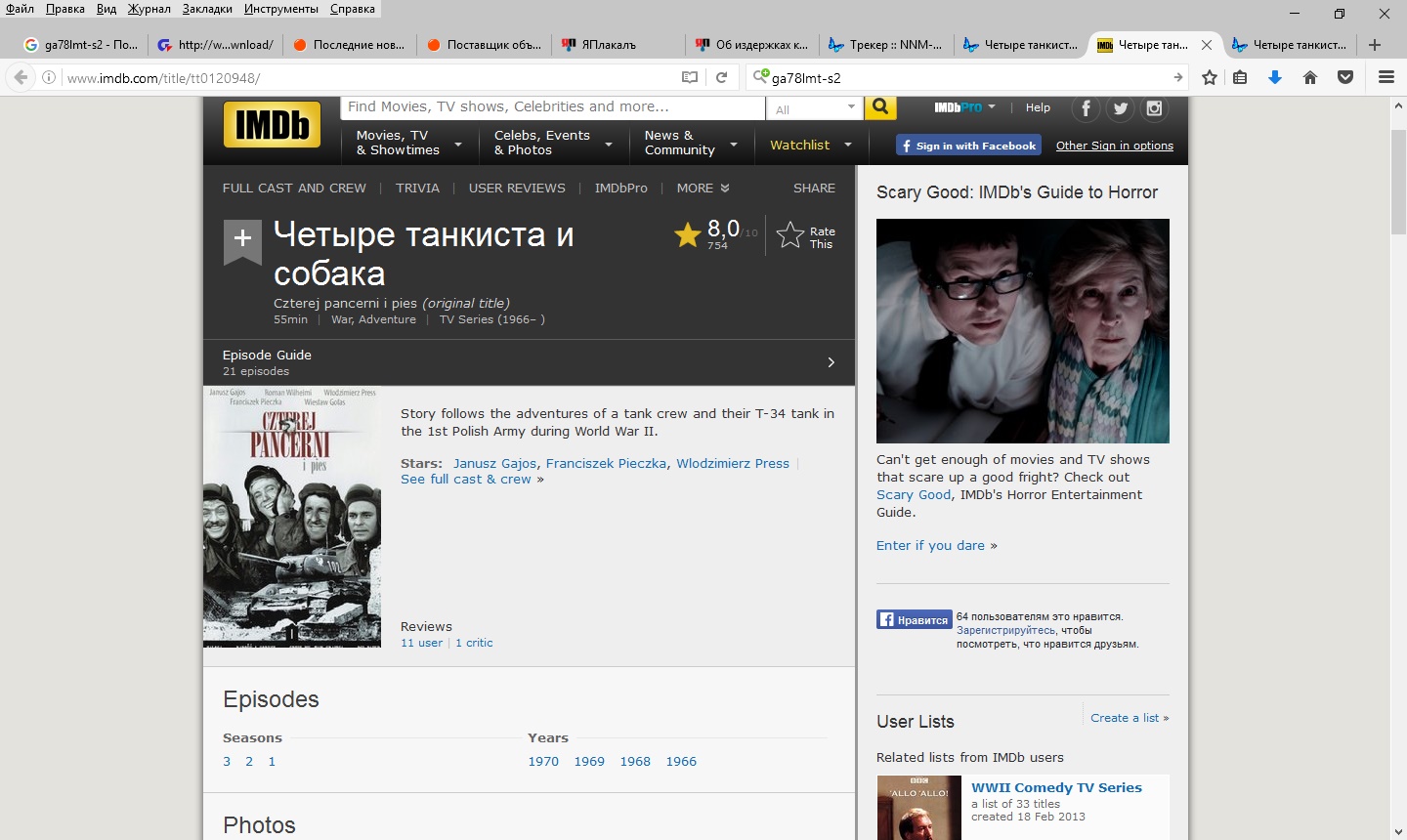Click the SHARE button
The height and width of the screenshot is (840, 1407).
(814, 188)
